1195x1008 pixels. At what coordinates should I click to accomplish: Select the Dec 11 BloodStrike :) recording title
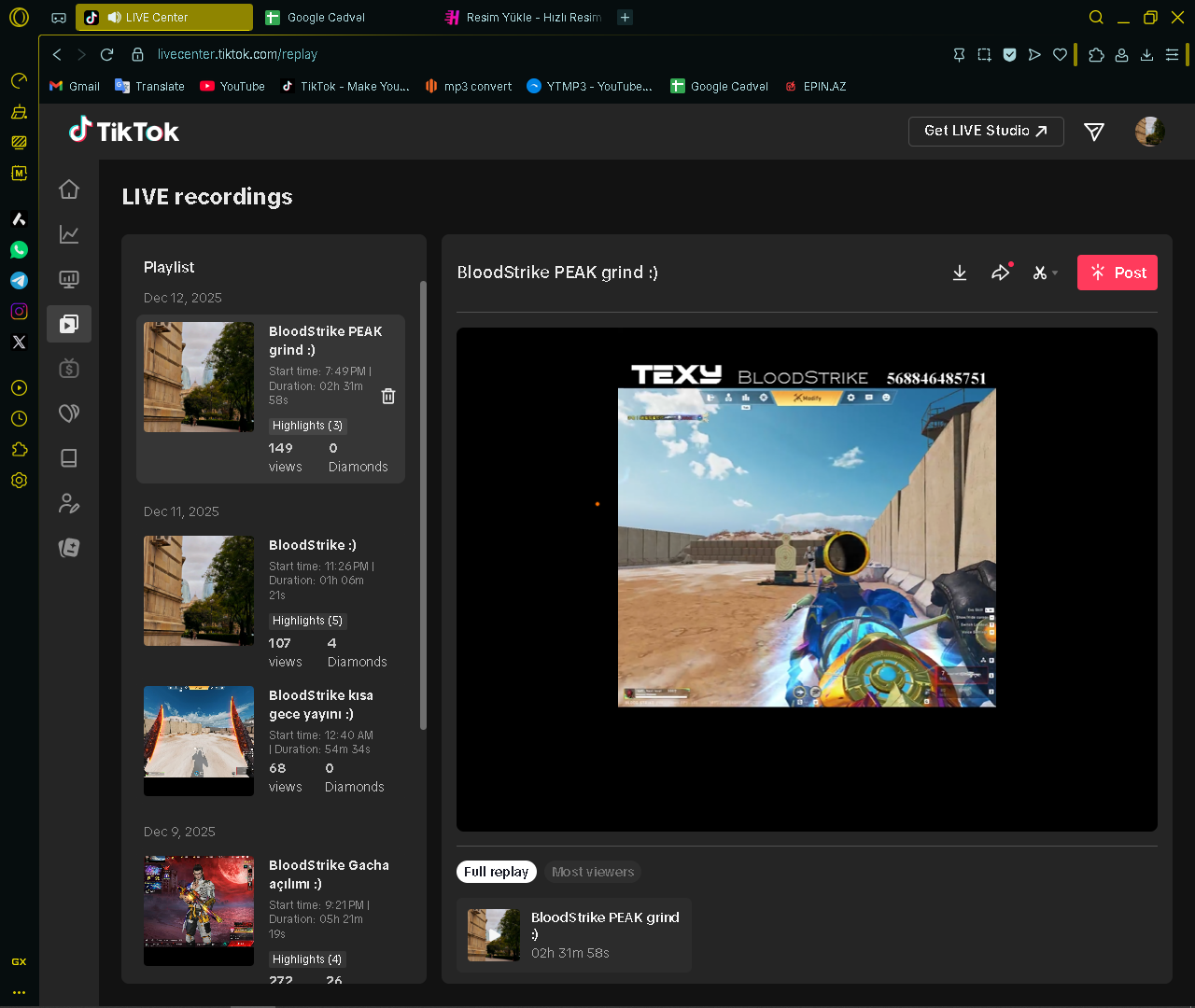313,545
